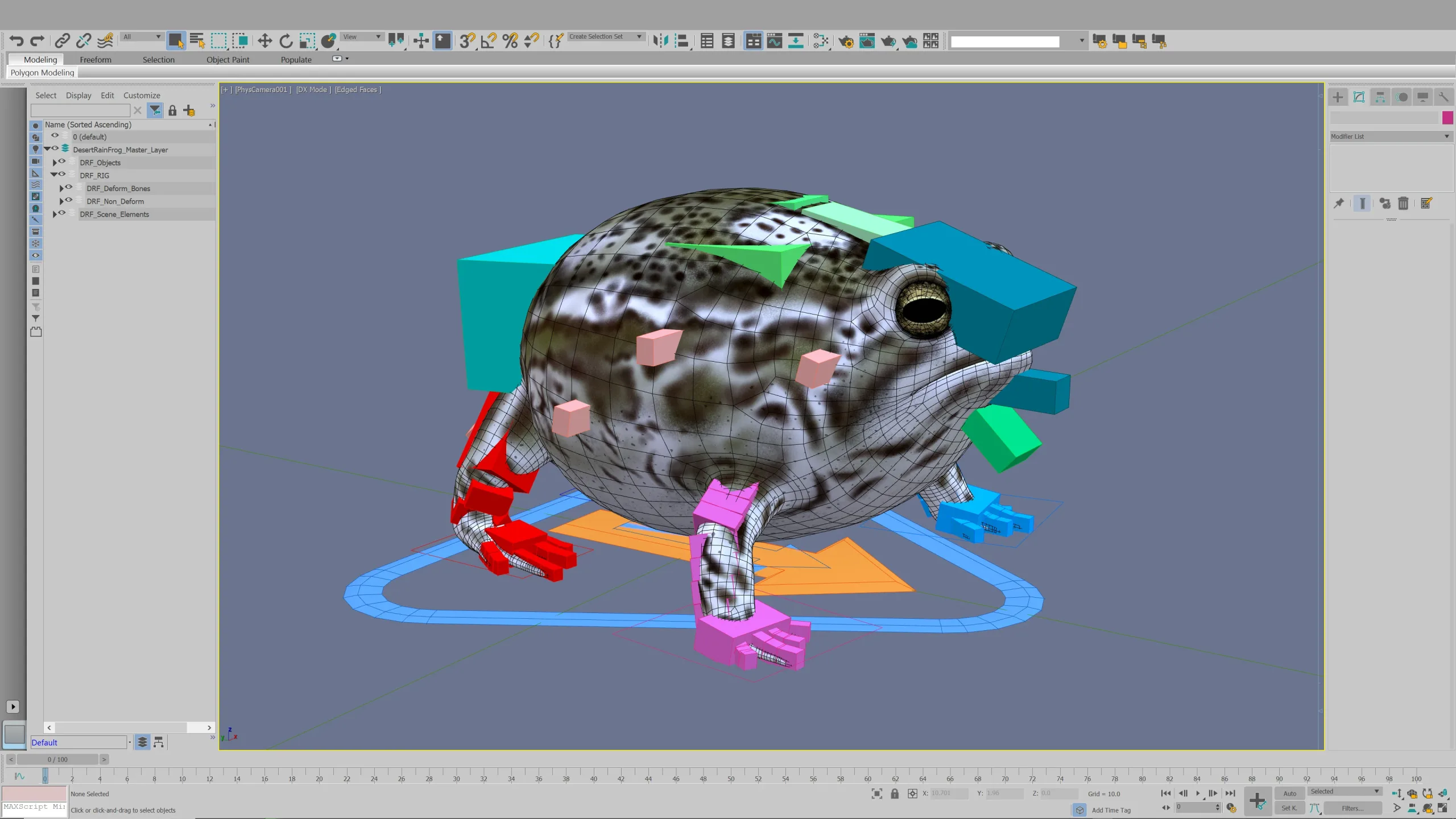Open the View coordinate system dropdown
The height and width of the screenshot is (819, 1456).
coord(362,37)
